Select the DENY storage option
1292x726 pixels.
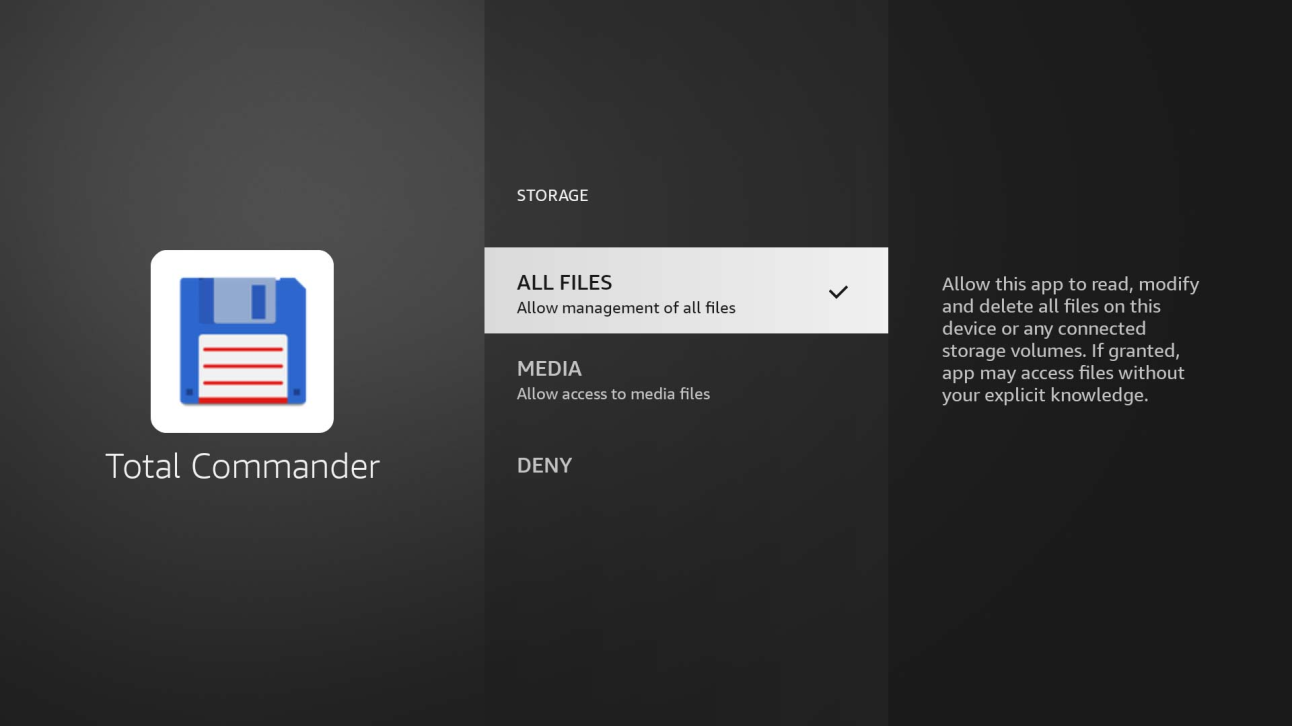[686, 465]
